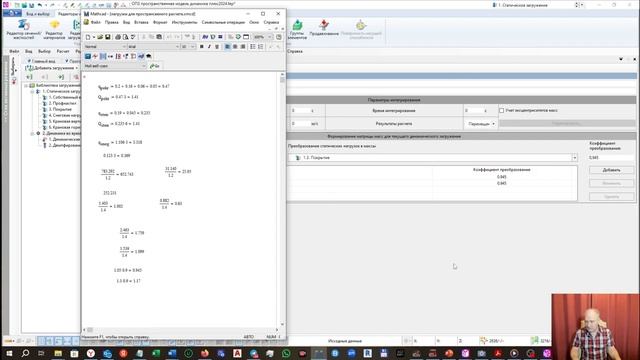Click the Mathcad horizontal scrollbar

pos(181,330)
